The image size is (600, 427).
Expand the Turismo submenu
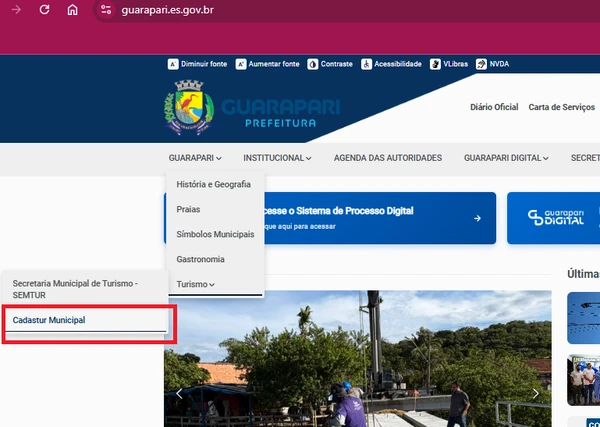tap(195, 284)
